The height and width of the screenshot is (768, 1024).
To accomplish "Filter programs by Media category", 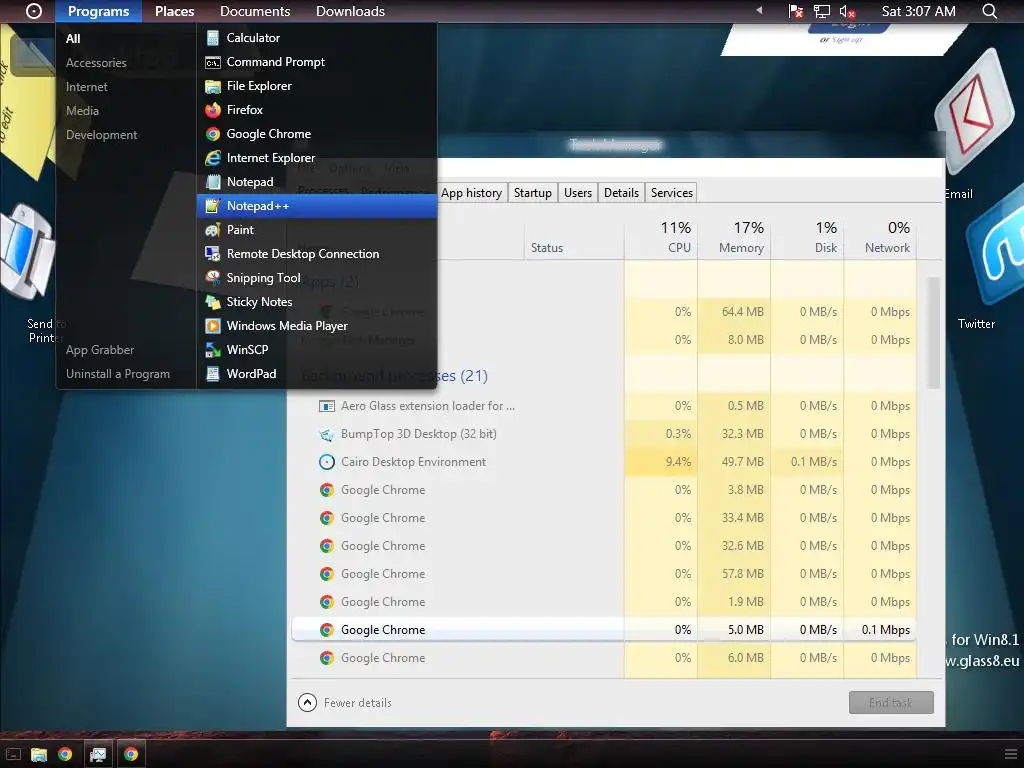I will (x=82, y=111).
